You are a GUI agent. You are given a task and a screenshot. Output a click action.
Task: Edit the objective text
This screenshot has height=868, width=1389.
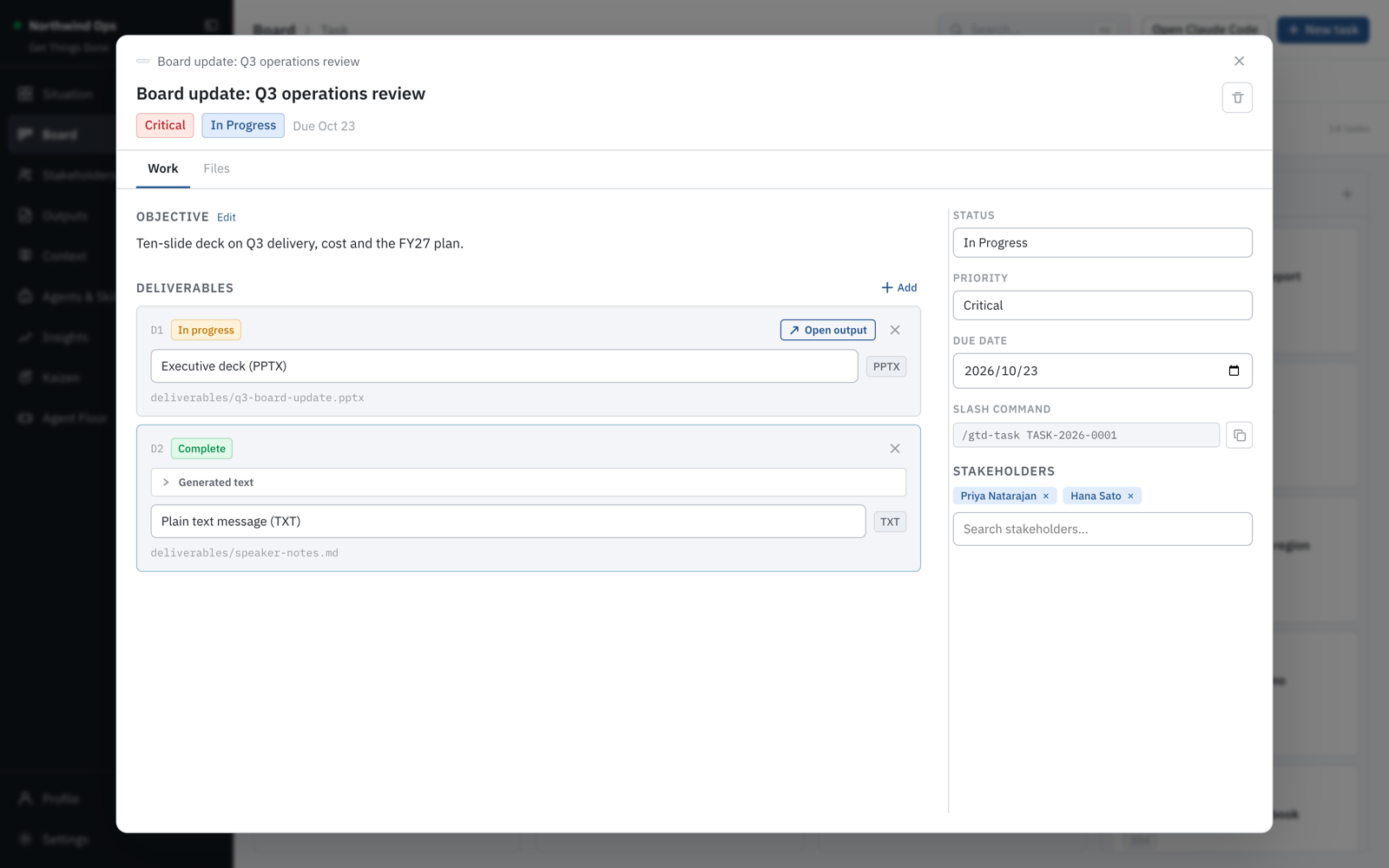pos(227,217)
